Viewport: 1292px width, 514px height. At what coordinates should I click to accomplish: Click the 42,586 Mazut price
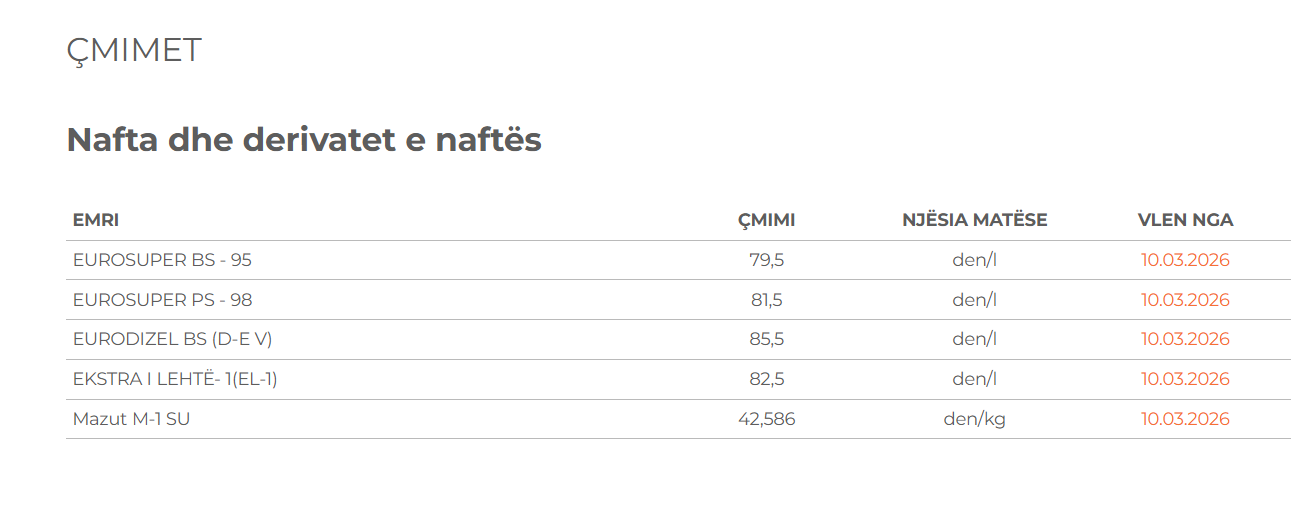click(x=766, y=419)
